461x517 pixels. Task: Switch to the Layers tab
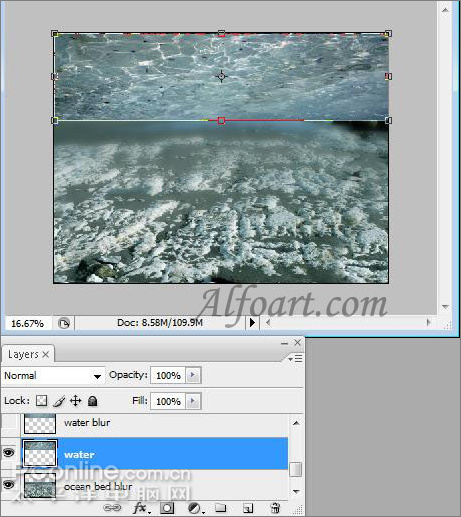pyautogui.click(x=23, y=354)
